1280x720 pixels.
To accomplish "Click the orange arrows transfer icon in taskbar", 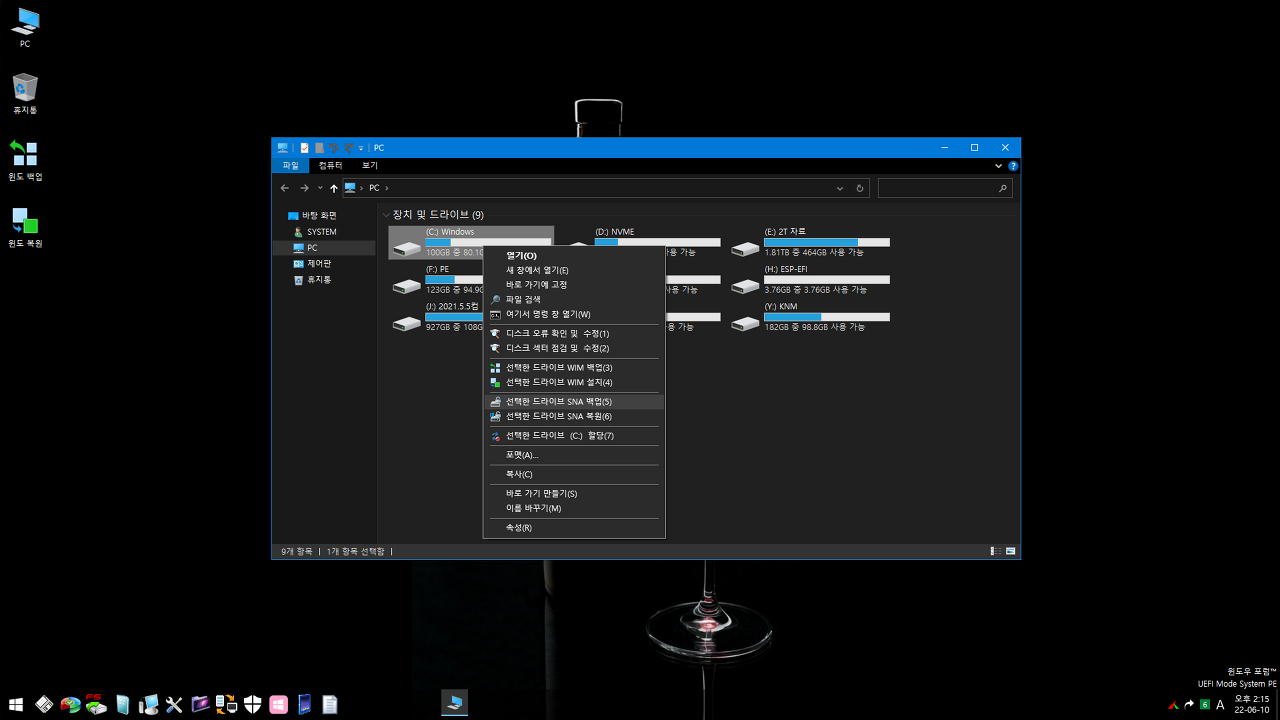I will click(226, 704).
